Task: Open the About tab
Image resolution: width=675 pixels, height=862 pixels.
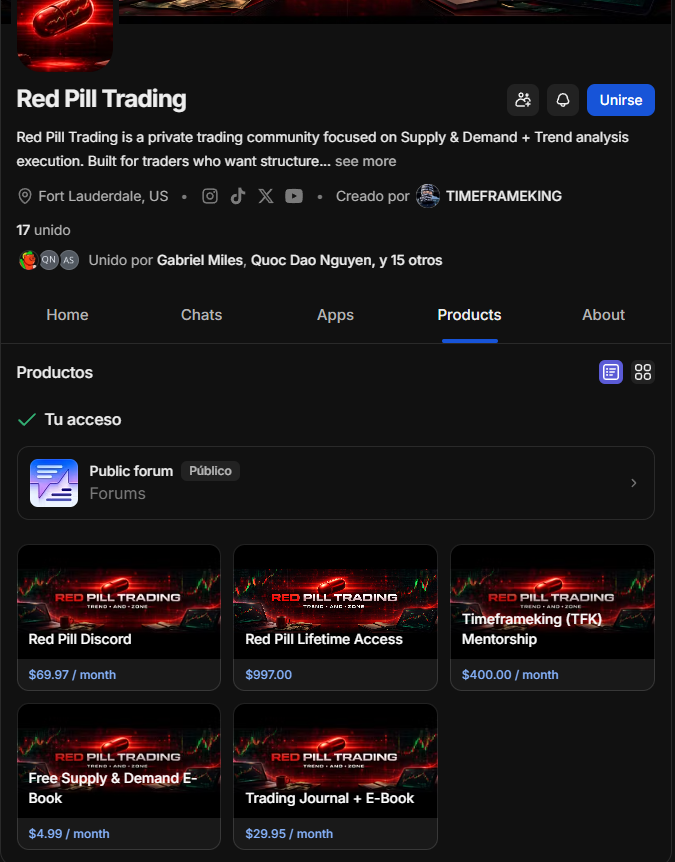Action: [x=604, y=315]
